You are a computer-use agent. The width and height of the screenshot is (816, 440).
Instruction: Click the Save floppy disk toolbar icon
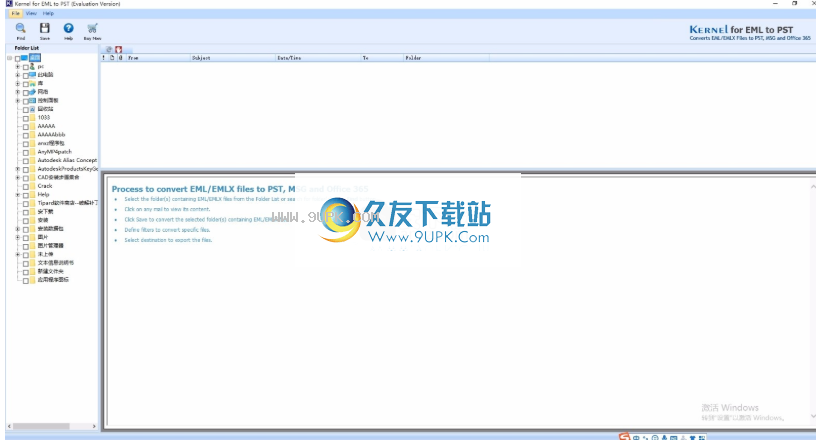pyautogui.click(x=45, y=29)
